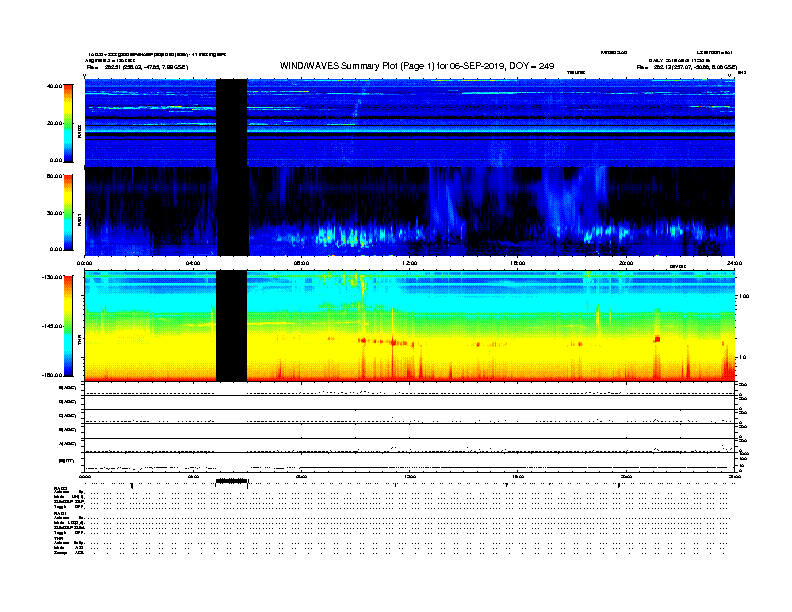Click the TNR mode status block heading
Screen dimensions: 792x612
(x=58, y=538)
